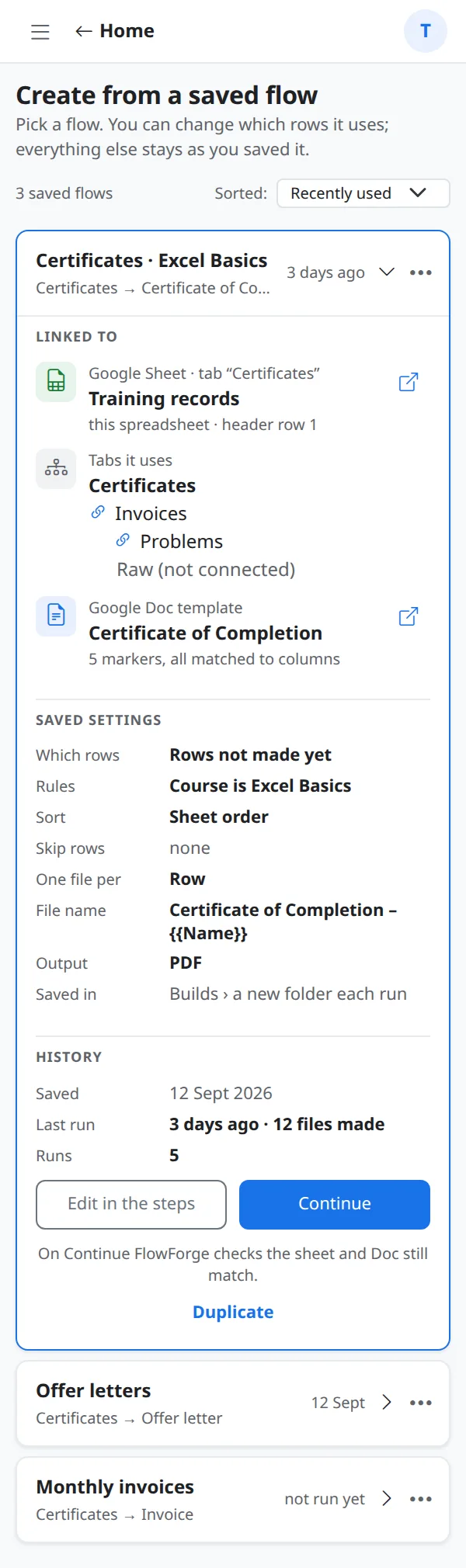The width and height of the screenshot is (466, 1568).
Task: Click the link icon beside Invoices
Action: 98,512
